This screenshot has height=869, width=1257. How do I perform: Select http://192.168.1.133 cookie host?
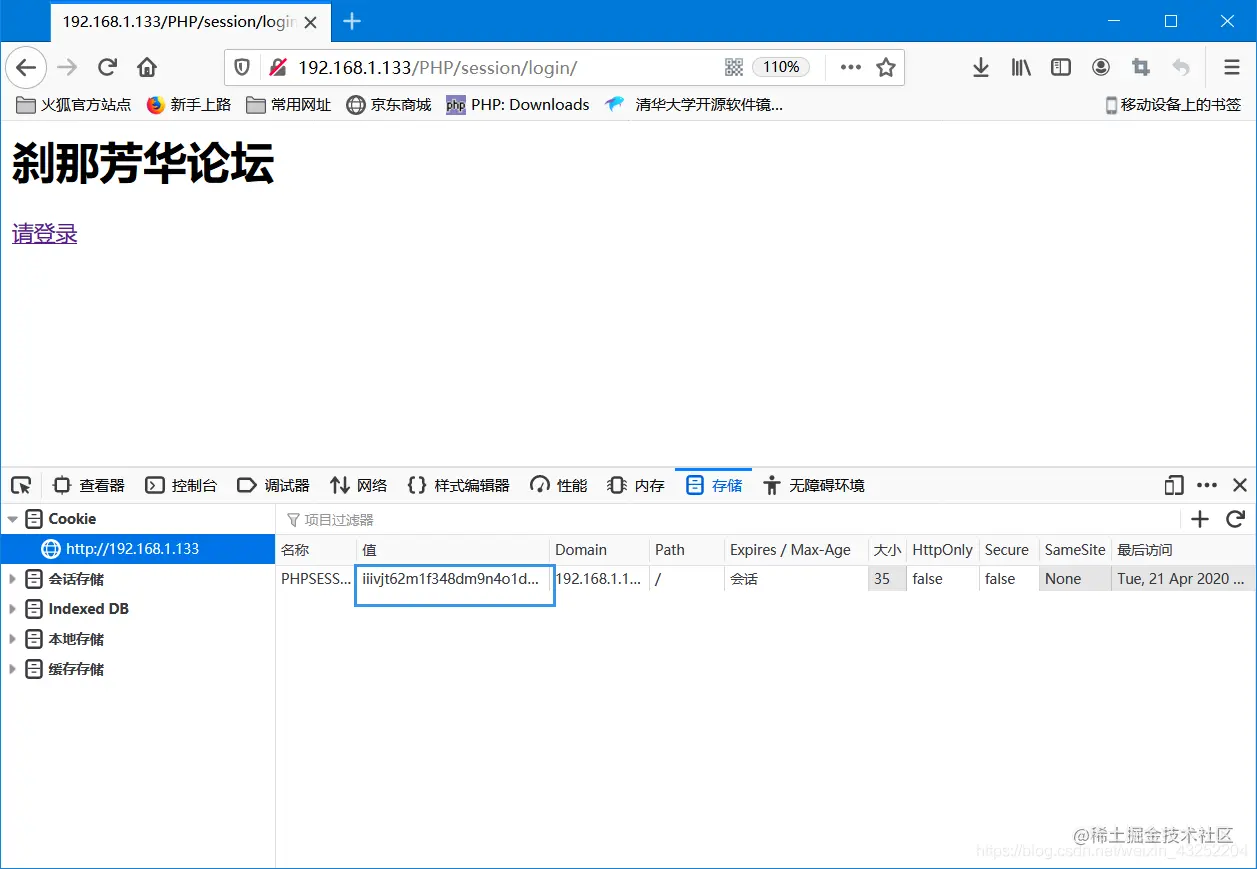pos(138,549)
